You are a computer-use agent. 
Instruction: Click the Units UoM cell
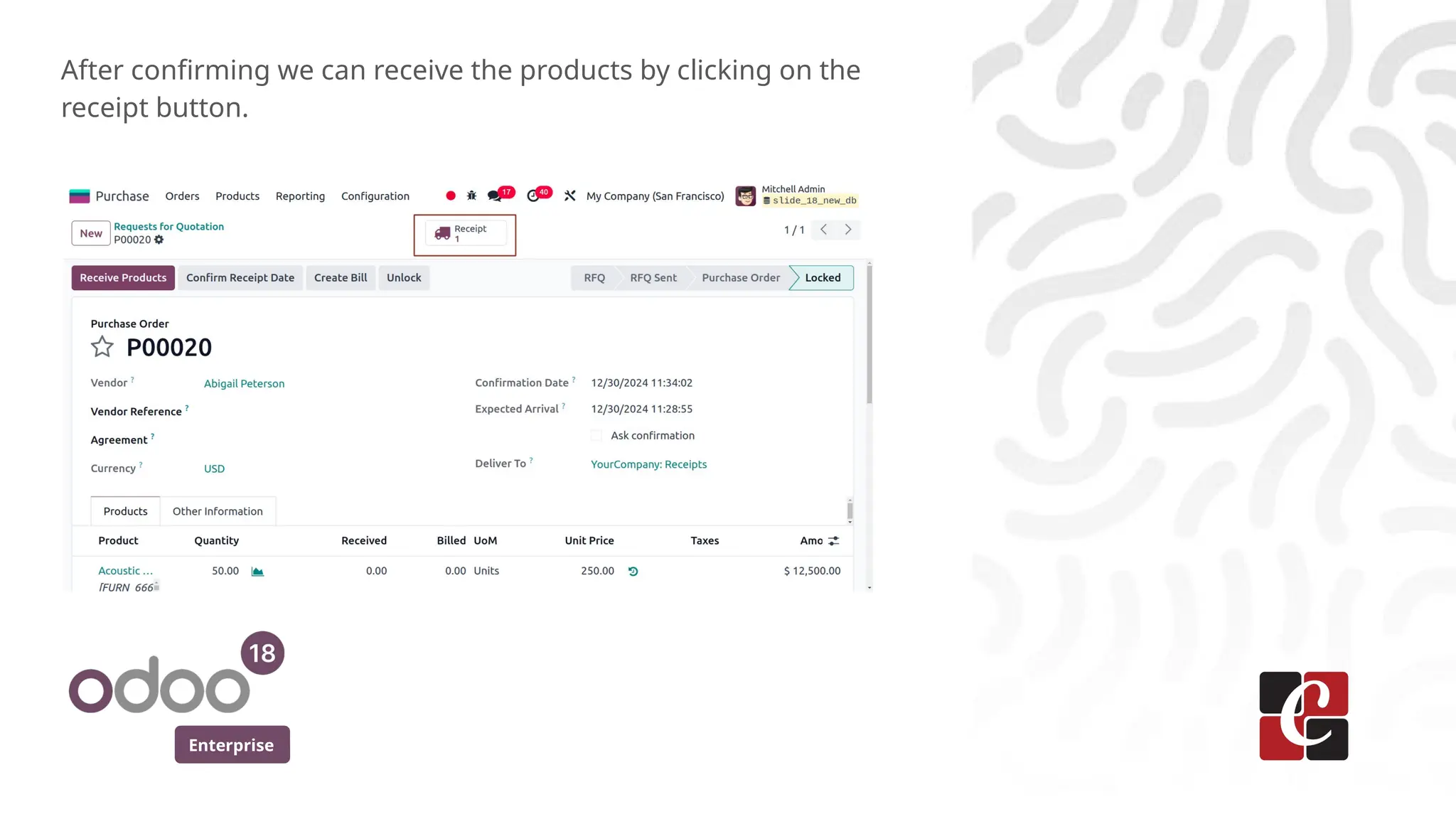tap(486, 571)
